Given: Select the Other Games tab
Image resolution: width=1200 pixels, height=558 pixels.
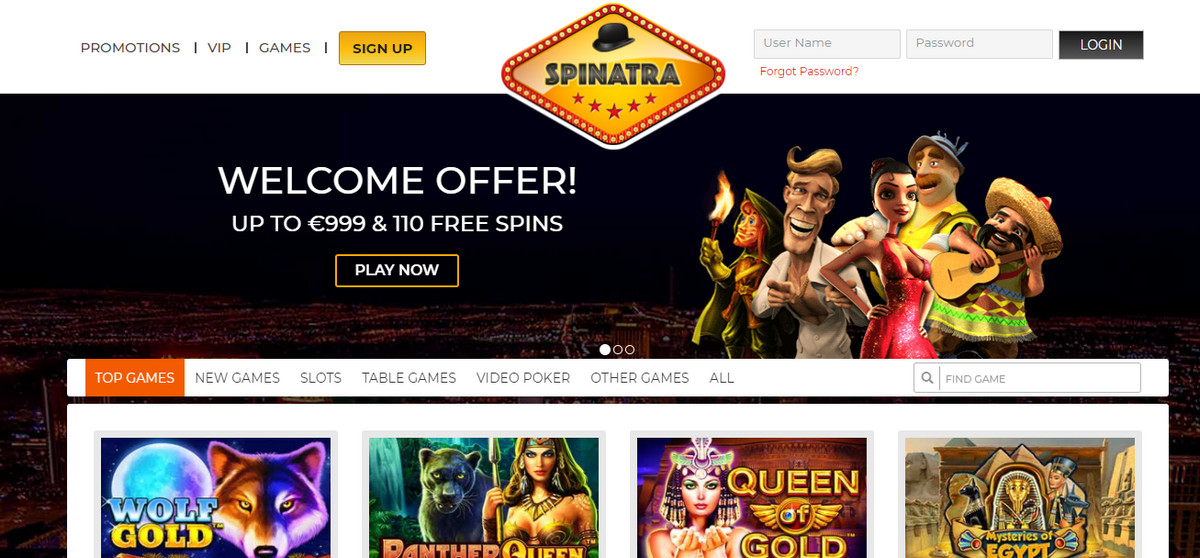Looking at the screenshot, I should [640, 378].
